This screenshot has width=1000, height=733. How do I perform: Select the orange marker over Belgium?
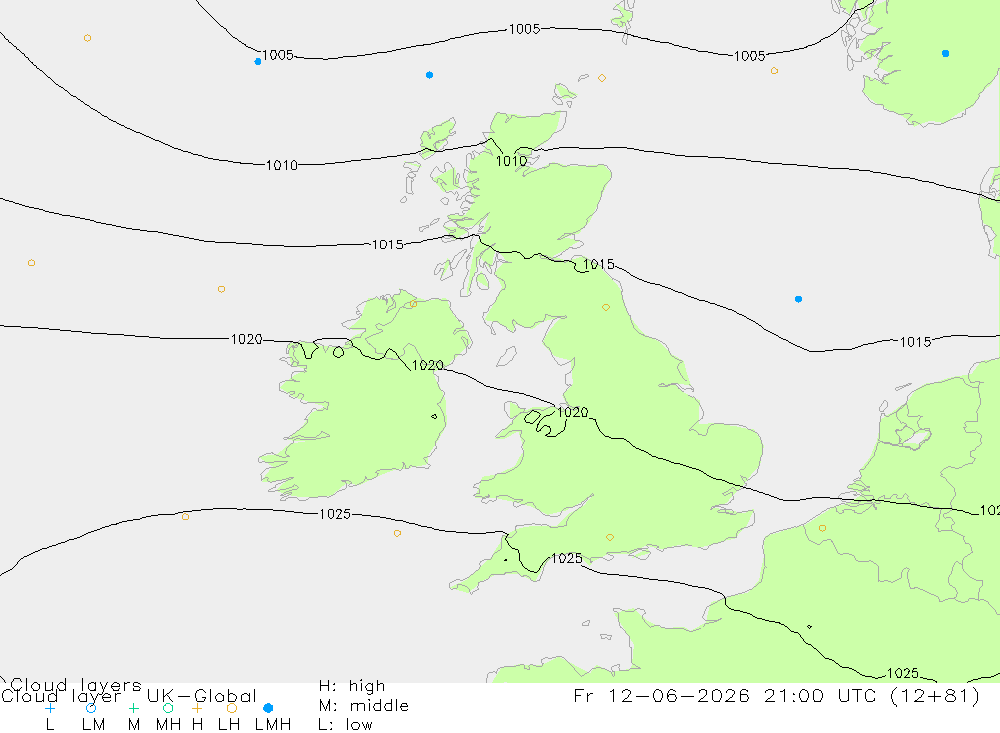tap(822, 528)
